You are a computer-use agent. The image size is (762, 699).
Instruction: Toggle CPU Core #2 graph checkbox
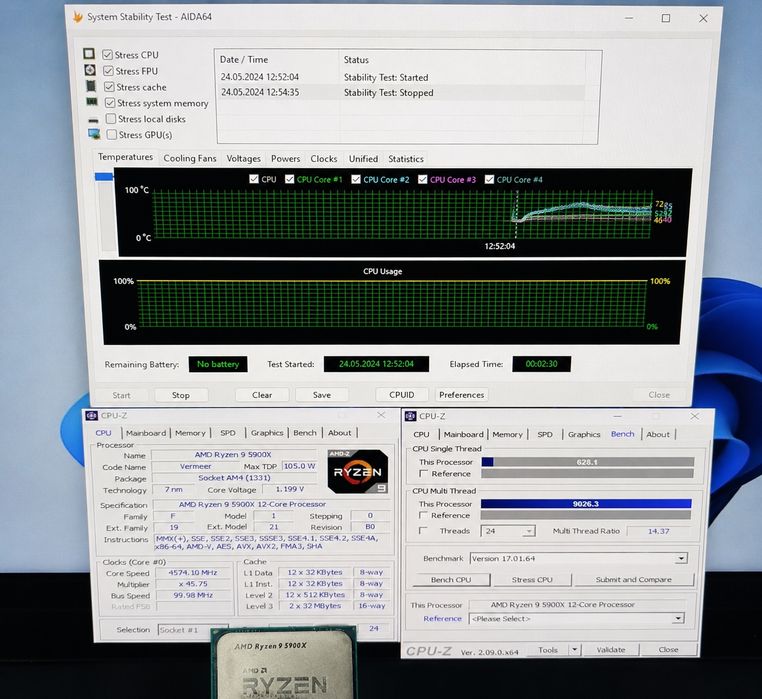coord(356,179)
